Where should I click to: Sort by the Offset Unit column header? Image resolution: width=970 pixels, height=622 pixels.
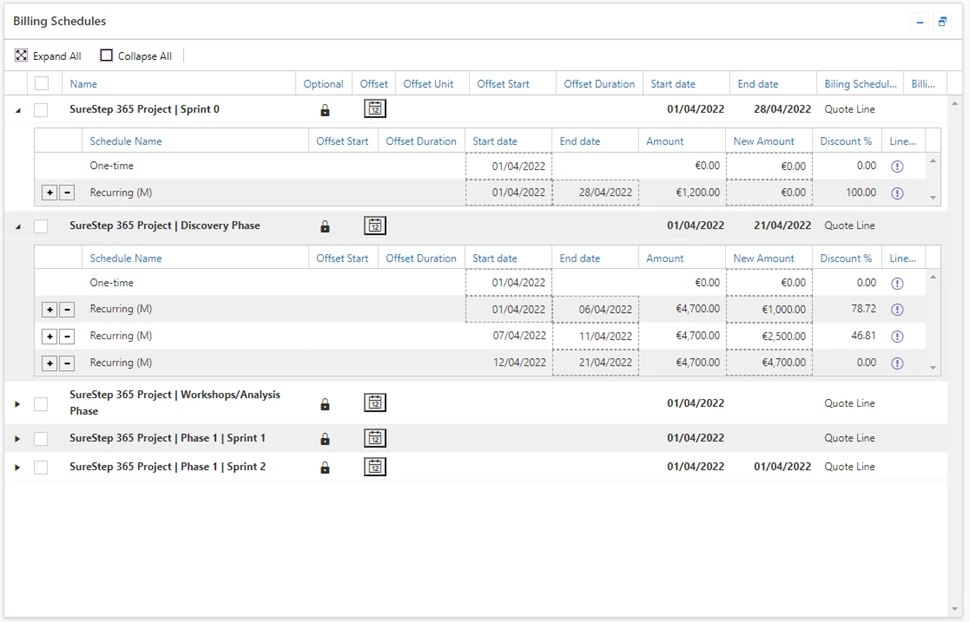pos(432,84)
